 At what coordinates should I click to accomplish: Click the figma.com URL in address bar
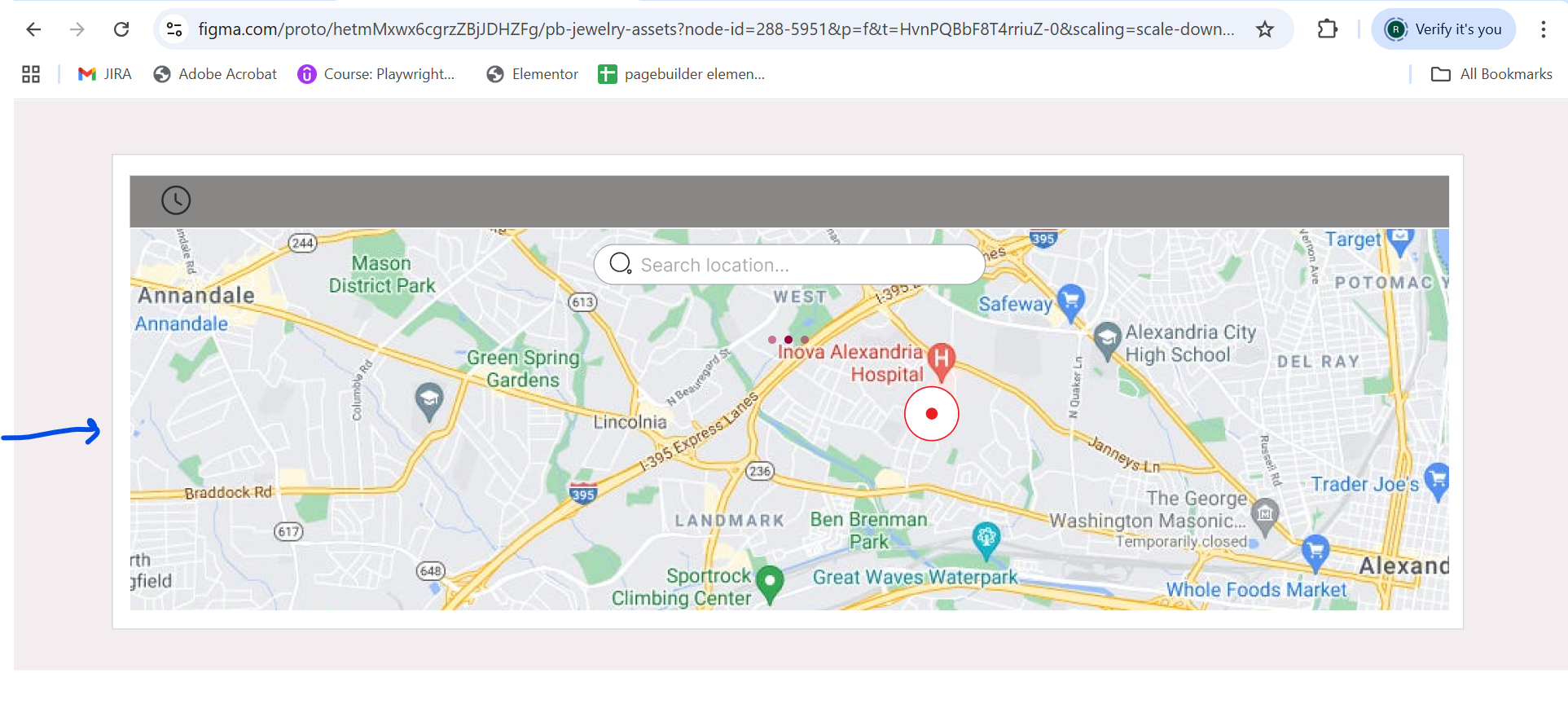(x=716, y=29)
